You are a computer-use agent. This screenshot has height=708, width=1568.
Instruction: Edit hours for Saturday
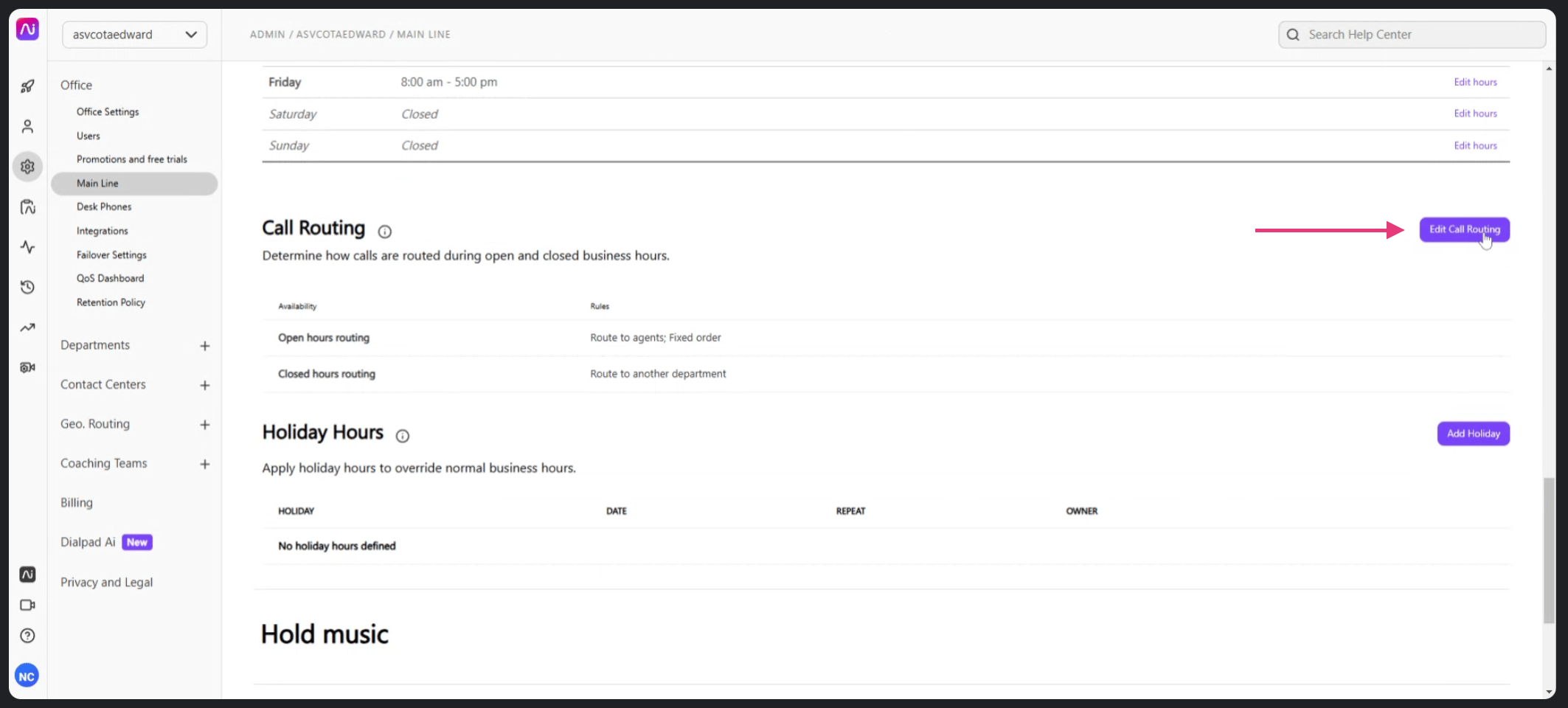tap(1475, 114)
